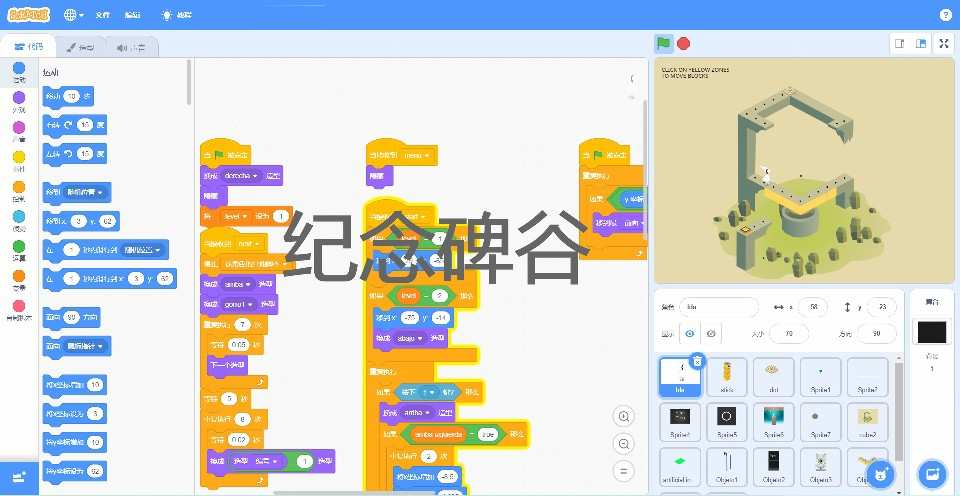The width and height of the screenshot is (960, 496).
Task: Click the green flag to run project
Action: (663, 43)
